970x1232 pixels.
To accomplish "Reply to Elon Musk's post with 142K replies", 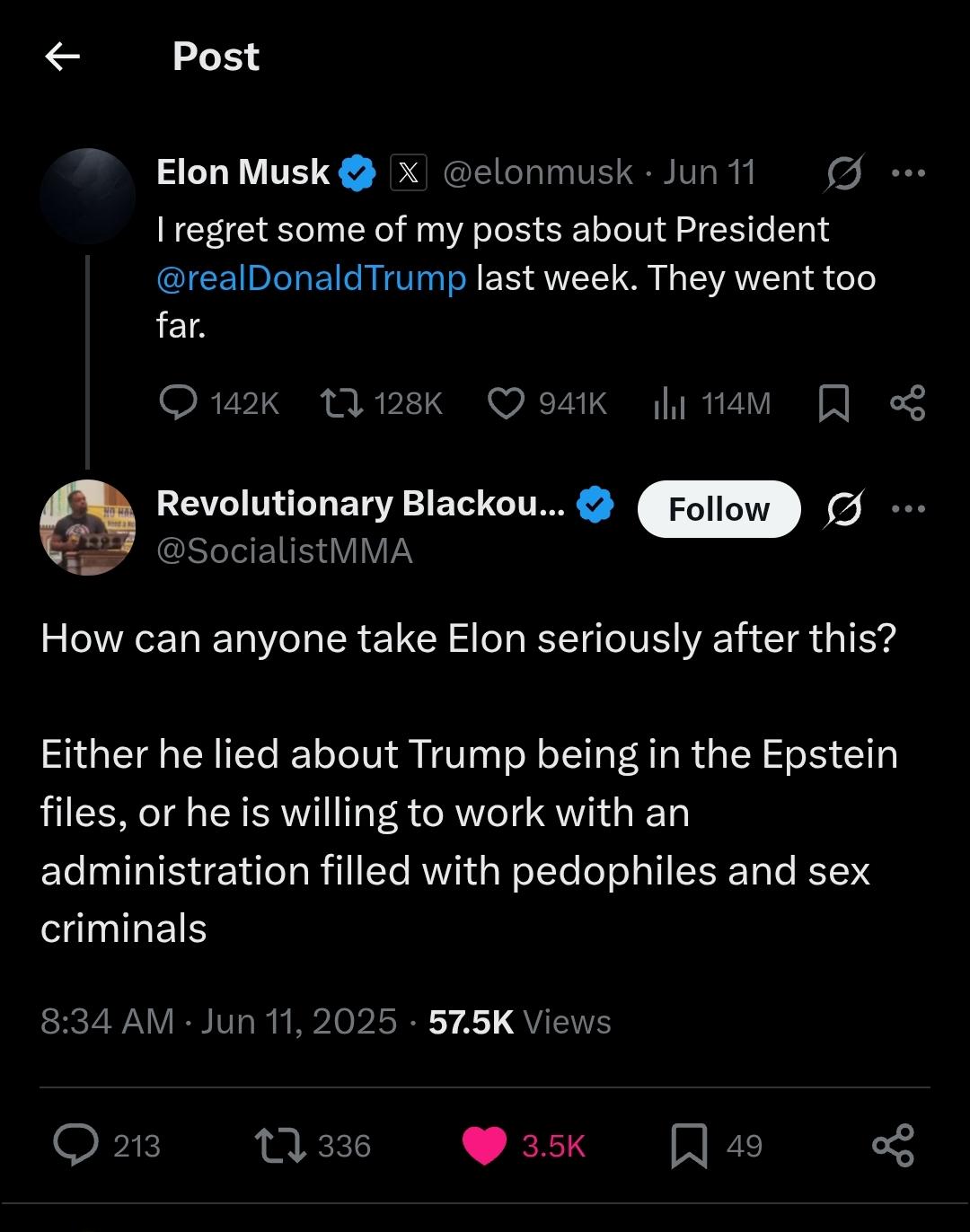I will [x=178, y=403].
